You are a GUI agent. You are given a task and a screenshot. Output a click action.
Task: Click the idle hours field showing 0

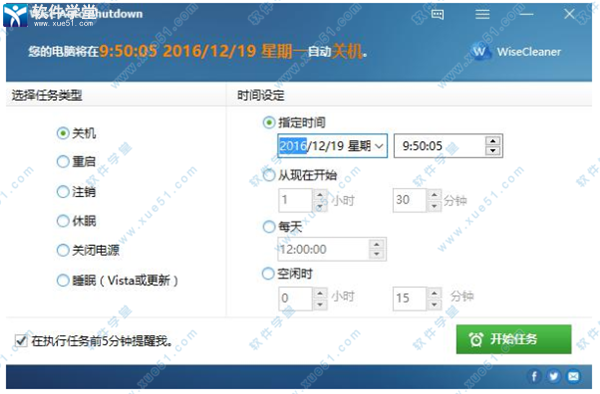click(296, 298)
